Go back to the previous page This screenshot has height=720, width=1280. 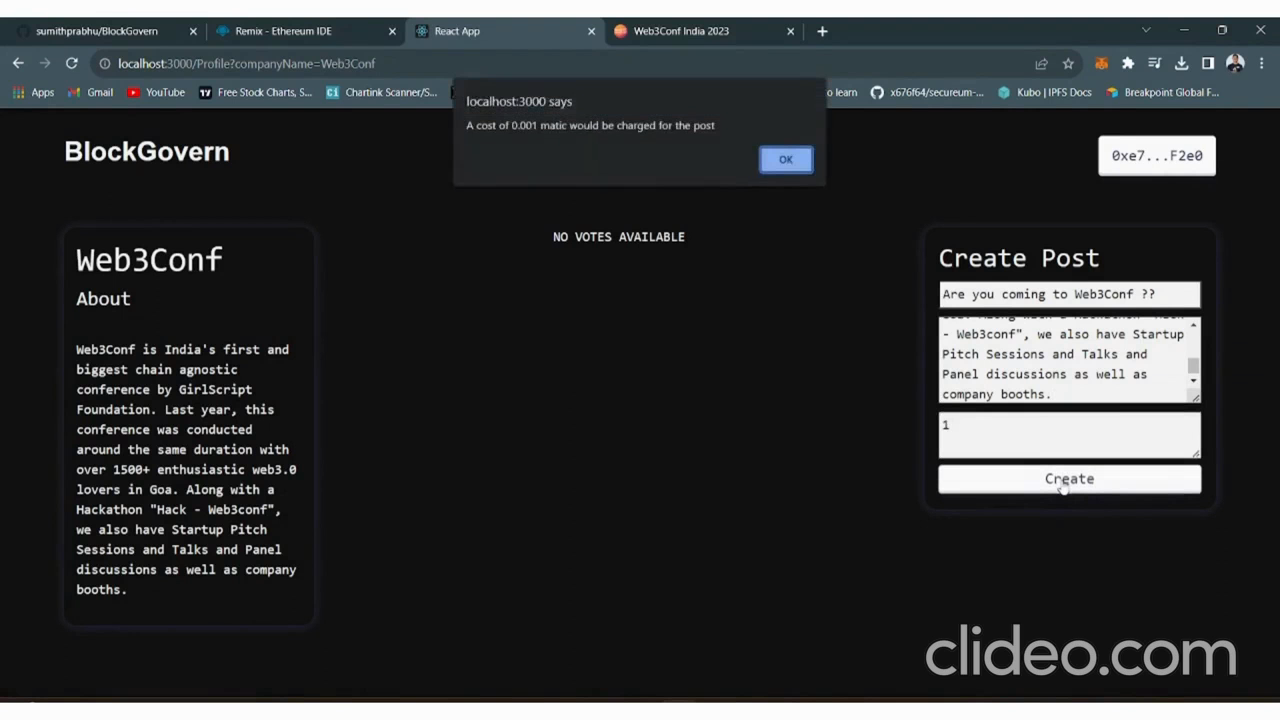18,63
